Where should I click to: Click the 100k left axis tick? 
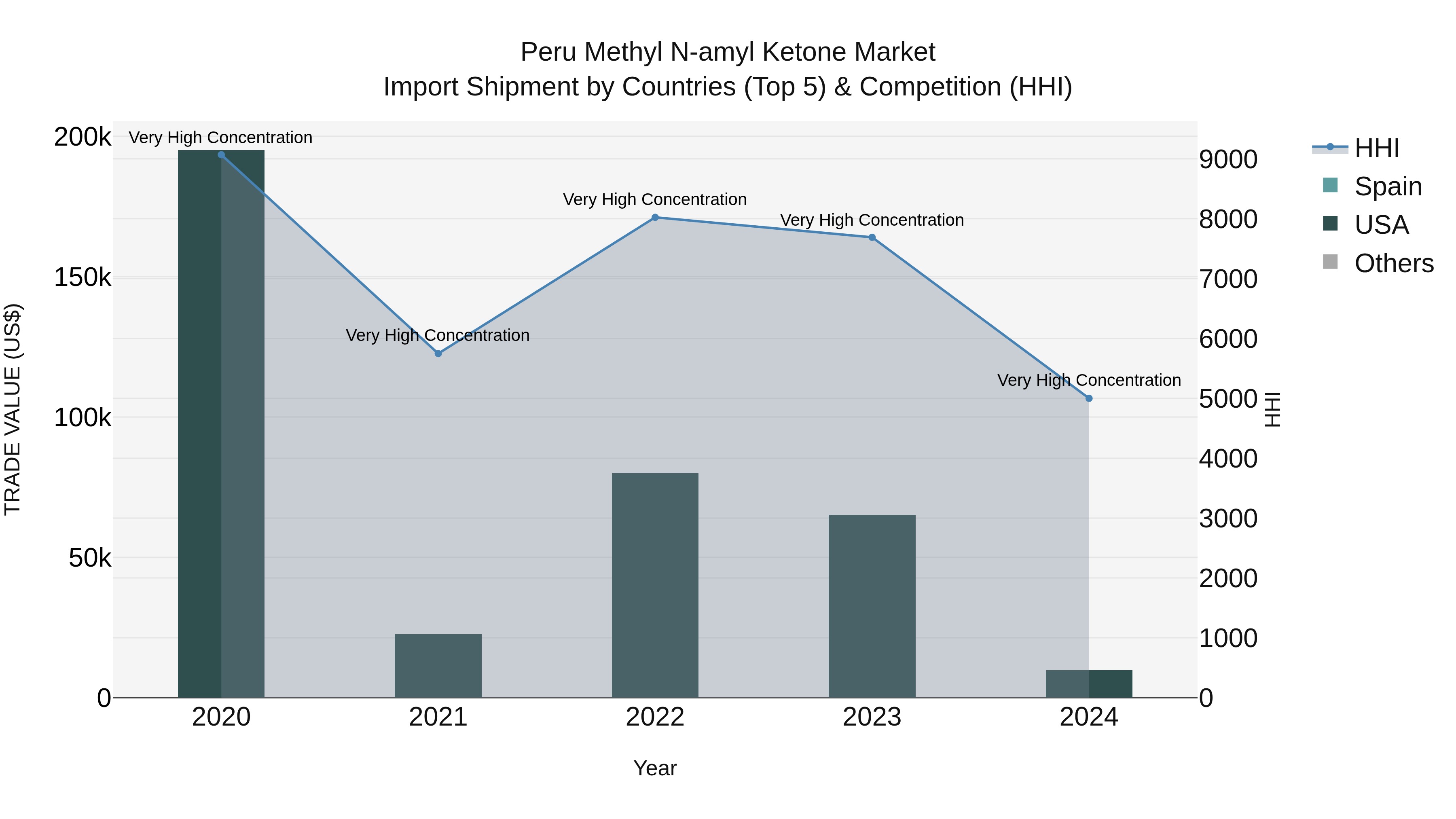click(x=83, y=418)
